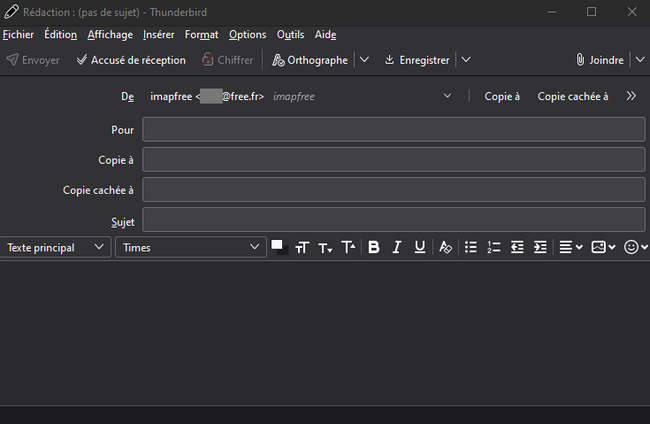Open the Fichier menu

tap(18, 34)
